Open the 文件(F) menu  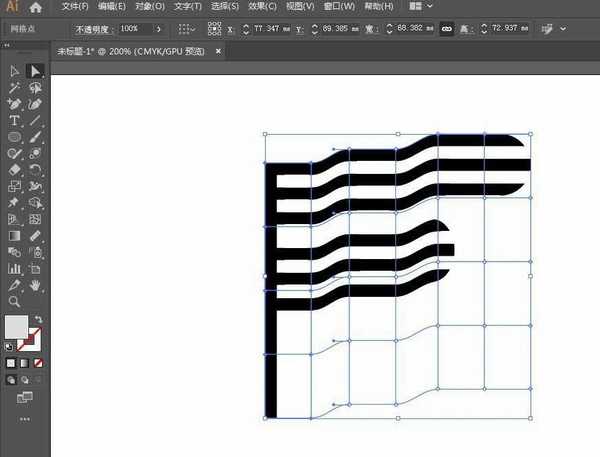[x=74, y=7]
